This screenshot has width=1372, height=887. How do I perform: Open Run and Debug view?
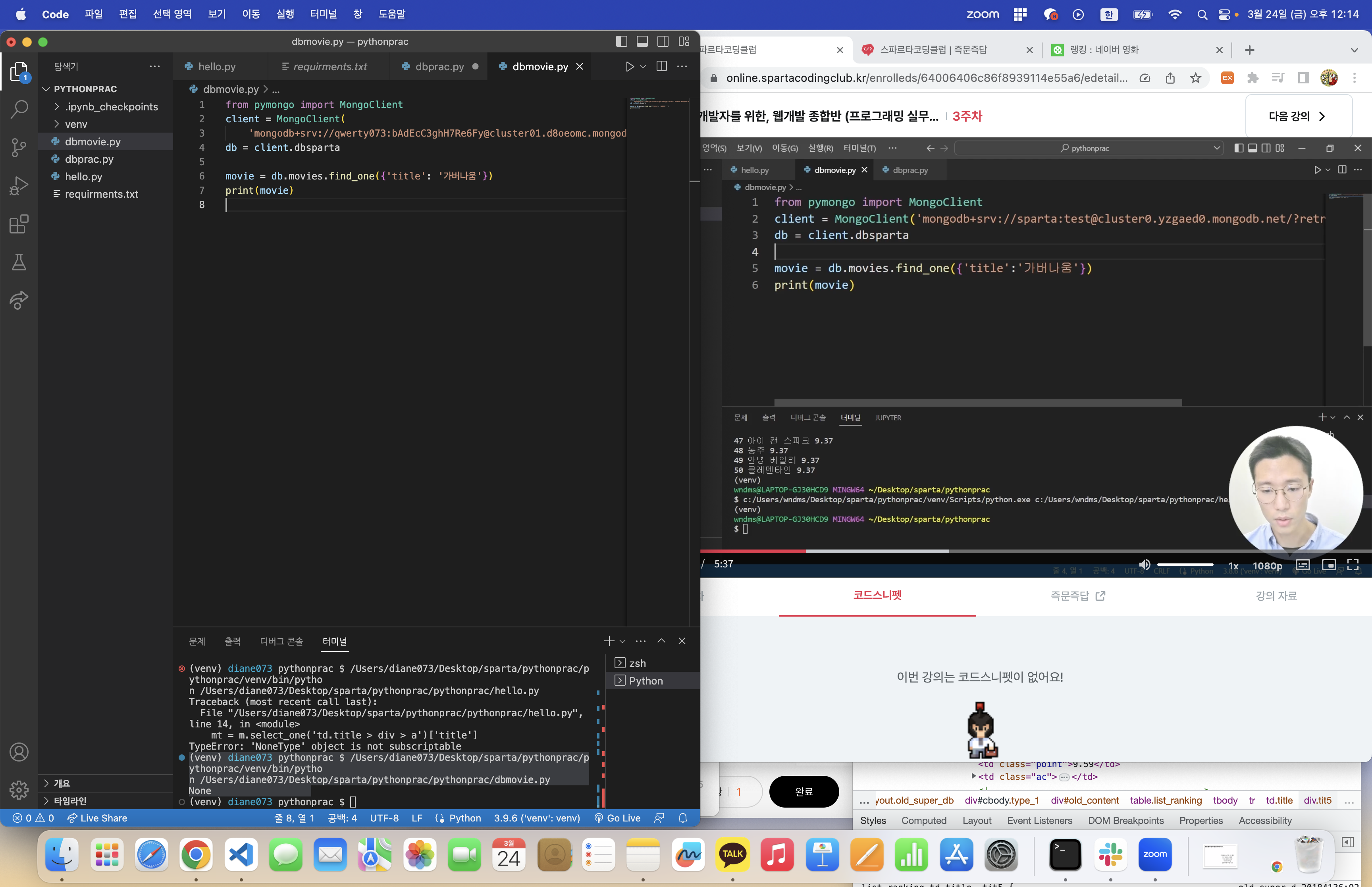19,185
